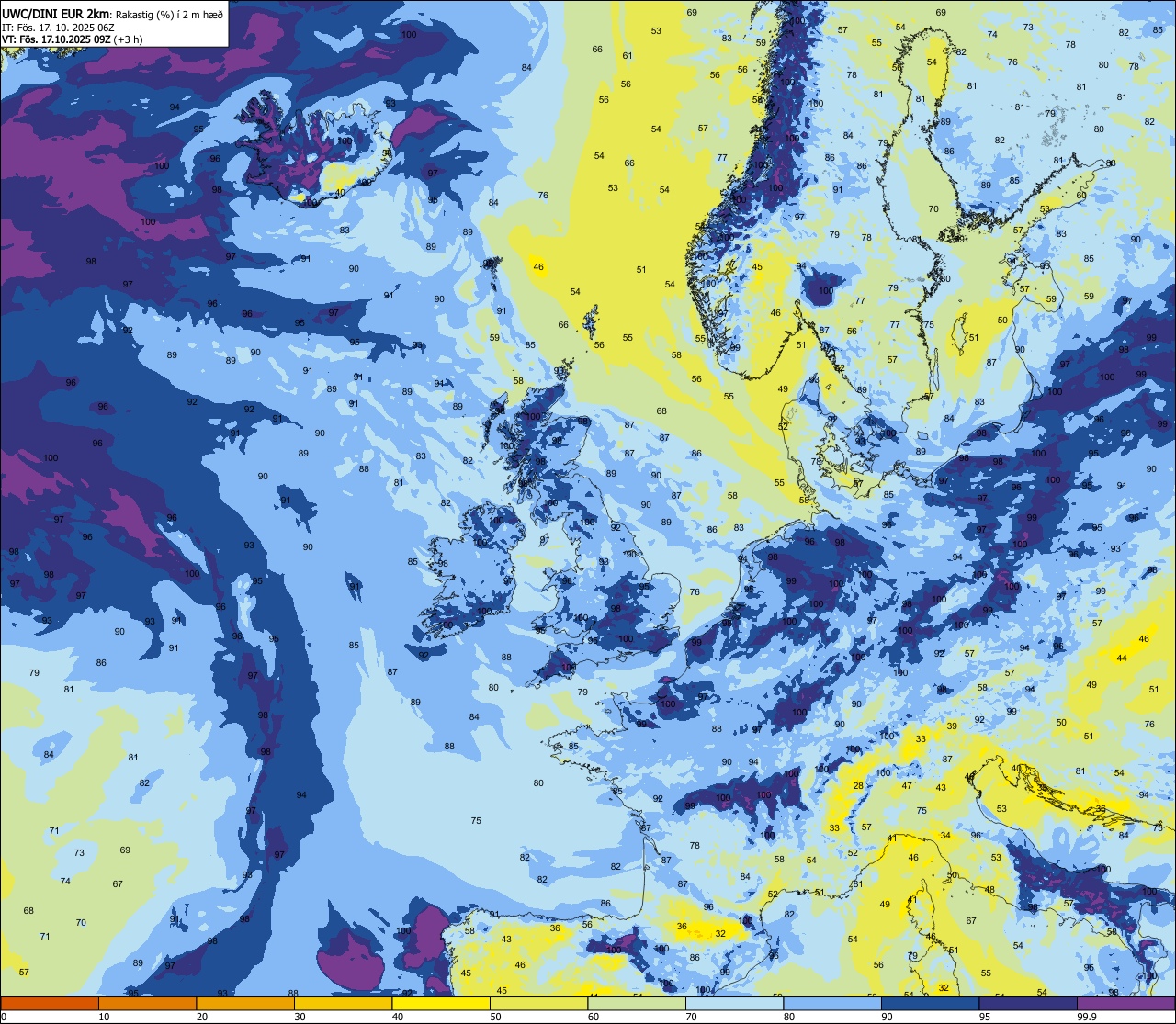This screenshot has width=1176, height=1024.
Task: Click the 70–80 pale blue legend swatch
Action: (x=734, y=1003)
